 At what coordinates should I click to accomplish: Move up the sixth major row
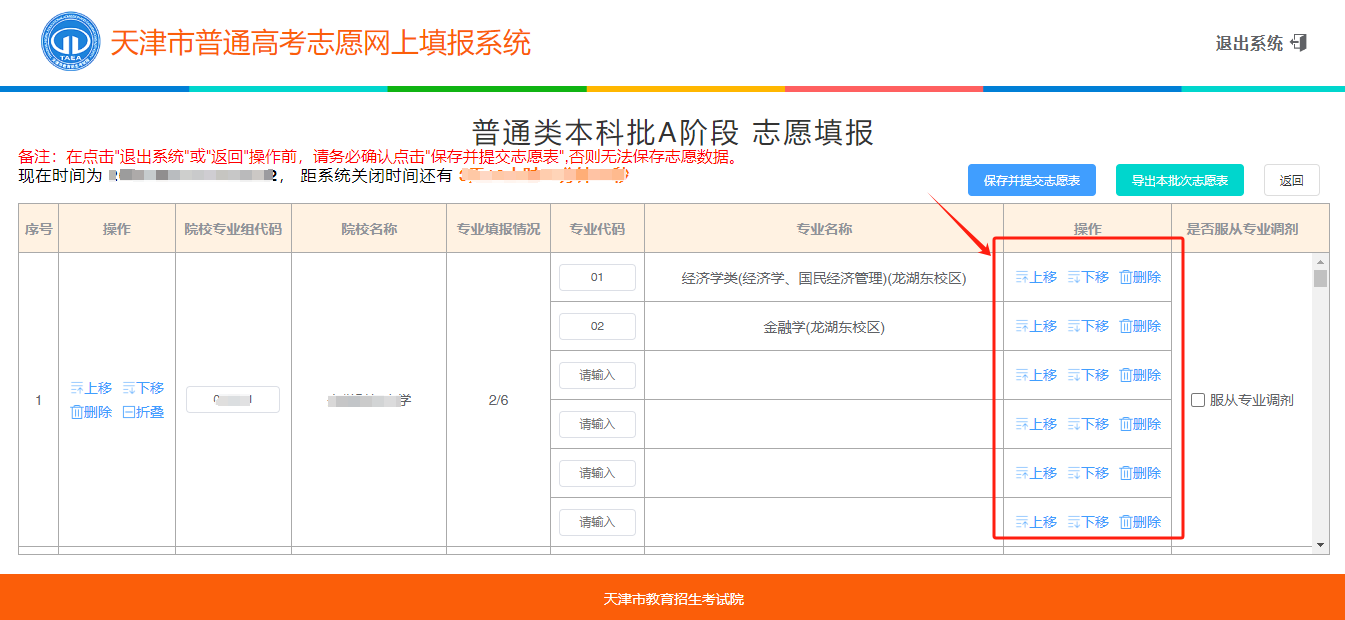pyautogui.click(x=1036, y=522)
